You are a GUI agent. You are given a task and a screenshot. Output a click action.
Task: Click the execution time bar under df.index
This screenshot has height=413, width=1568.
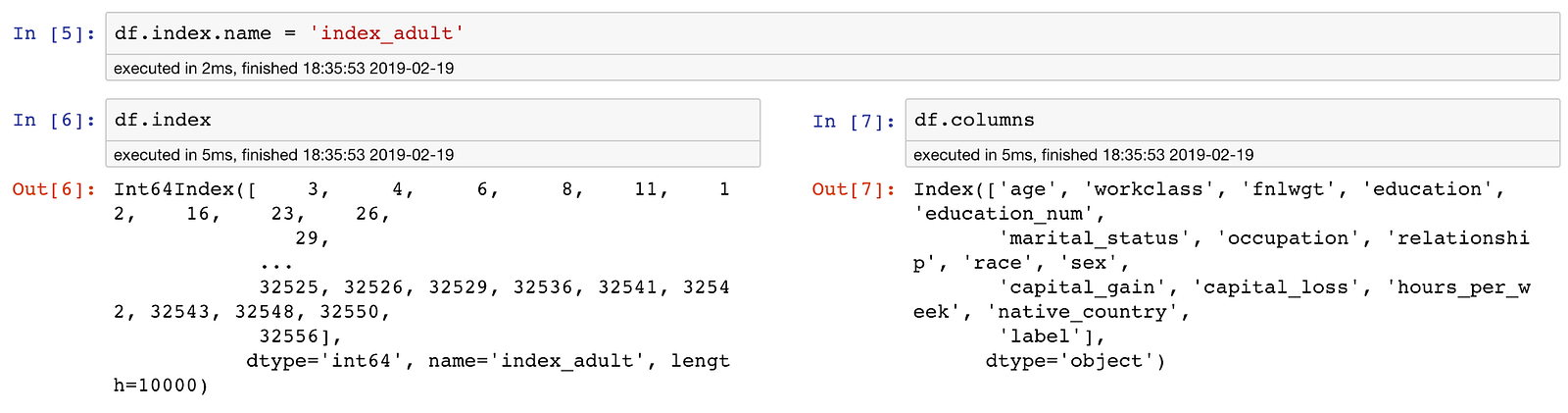click(432, 155)
